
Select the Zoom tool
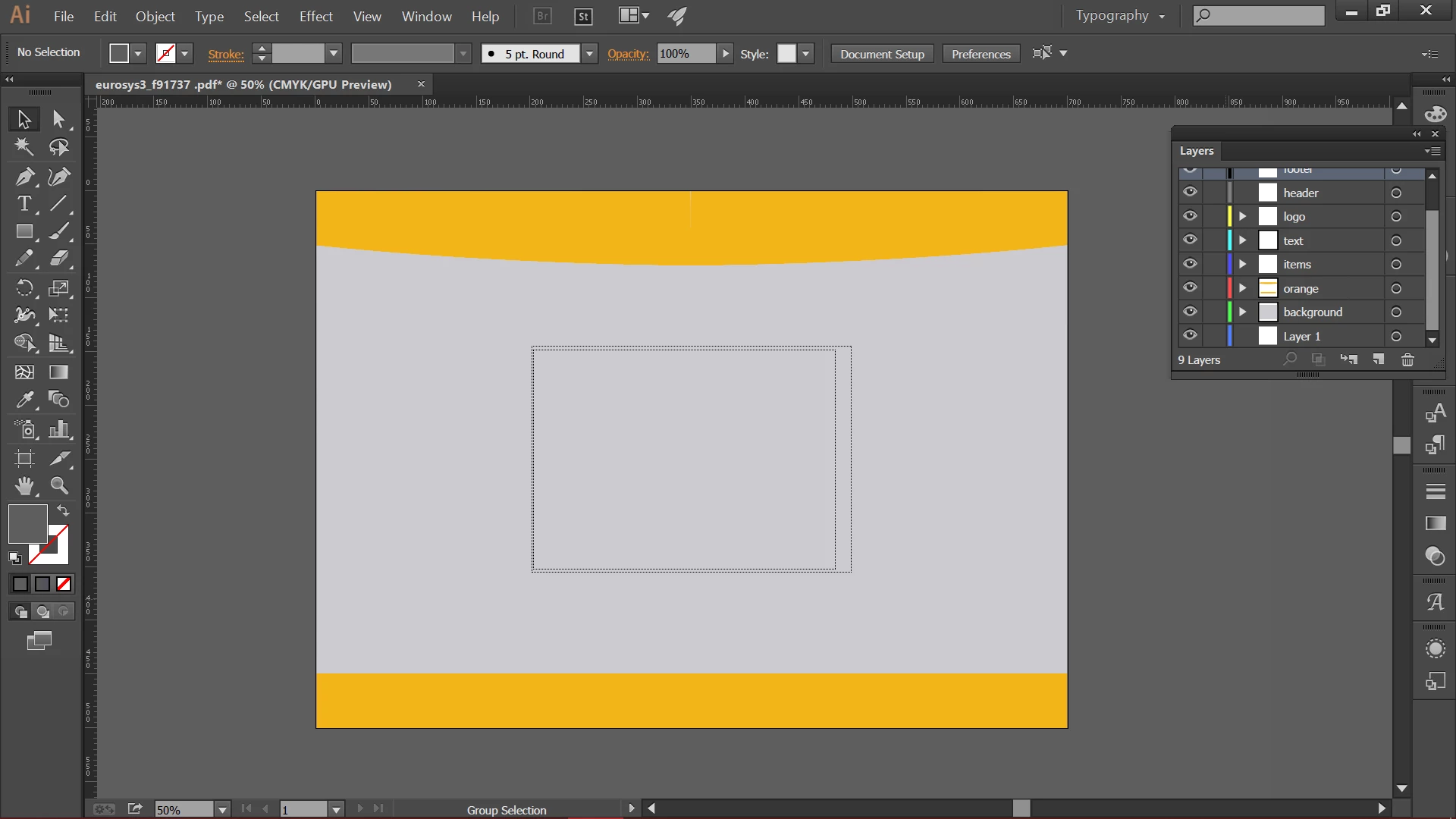[59, 486]
